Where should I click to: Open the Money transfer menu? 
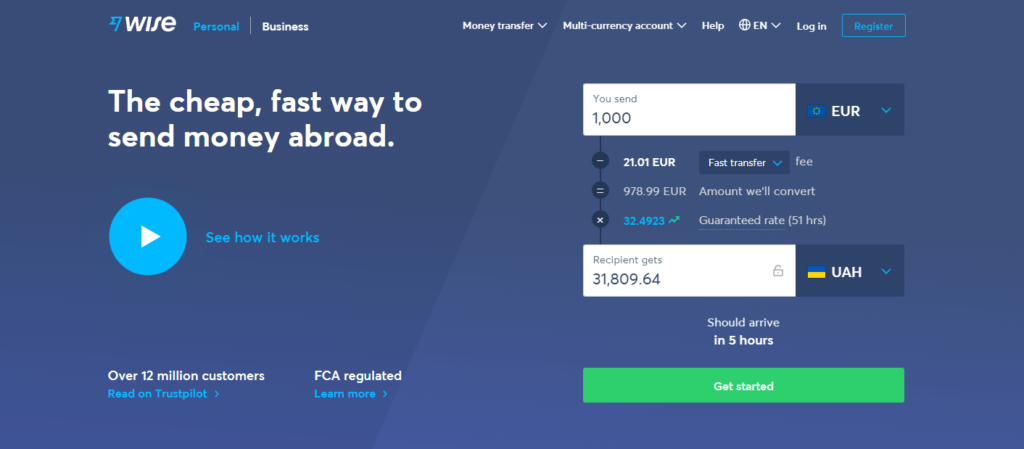click(505, 25)
